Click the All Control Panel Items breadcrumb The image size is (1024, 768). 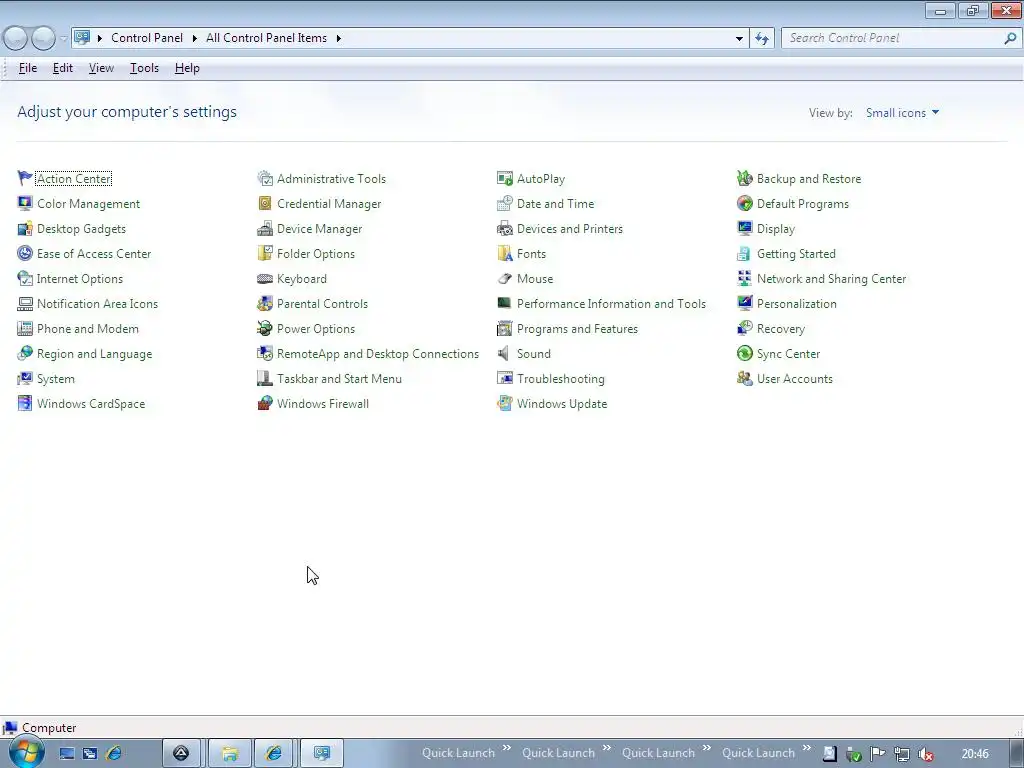pos(266,38)
